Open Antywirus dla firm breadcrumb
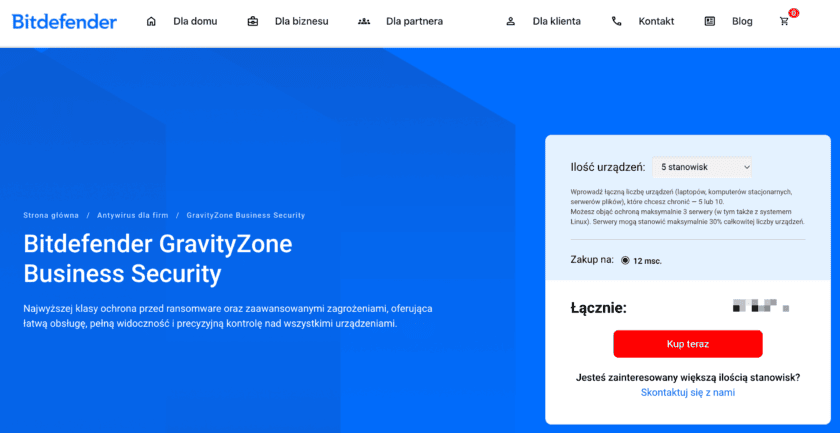The height and width of the screenshot is (433, 840). click(x=132, y=215)
